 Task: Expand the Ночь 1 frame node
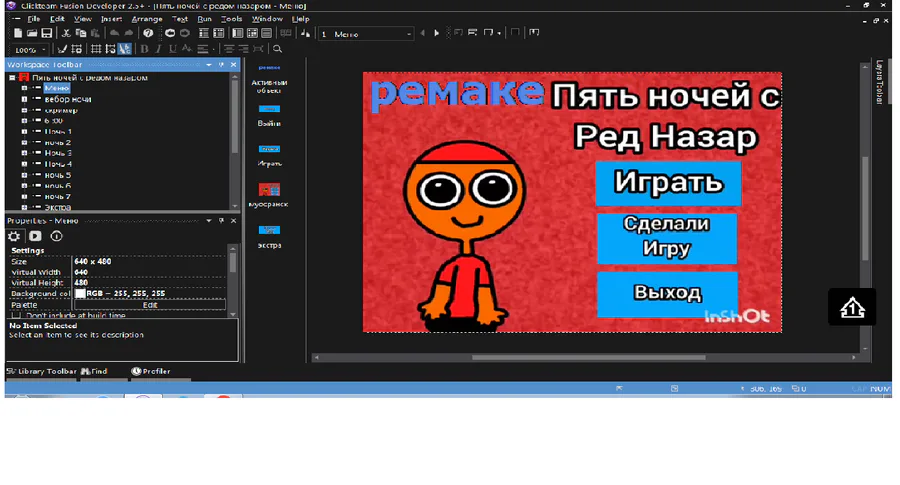pos(24,131)
